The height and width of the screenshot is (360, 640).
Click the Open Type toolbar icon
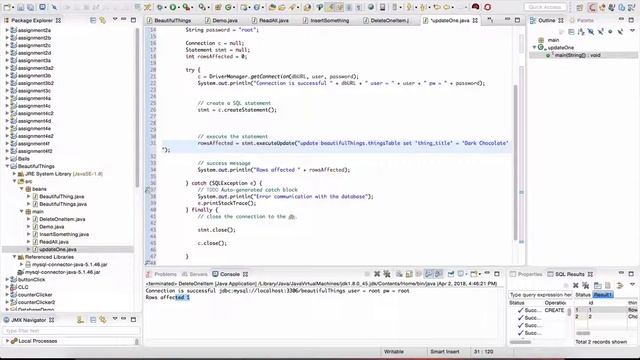pyautogui.click(x=272, y=7)
